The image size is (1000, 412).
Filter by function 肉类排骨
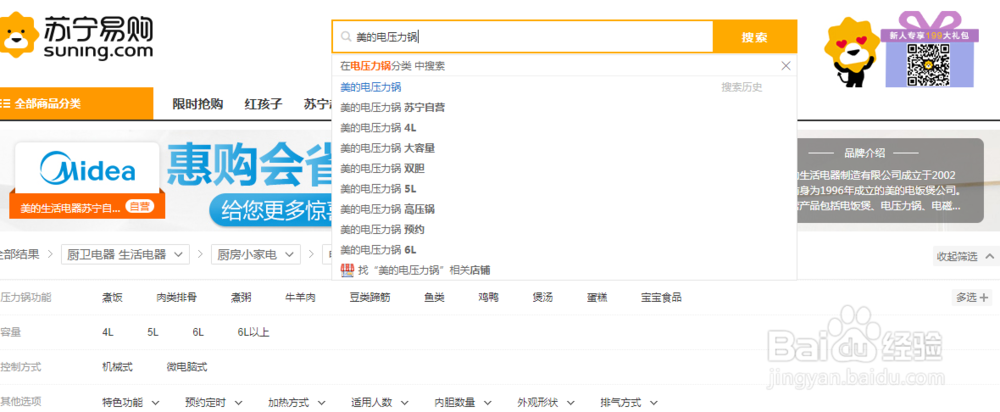177,297
